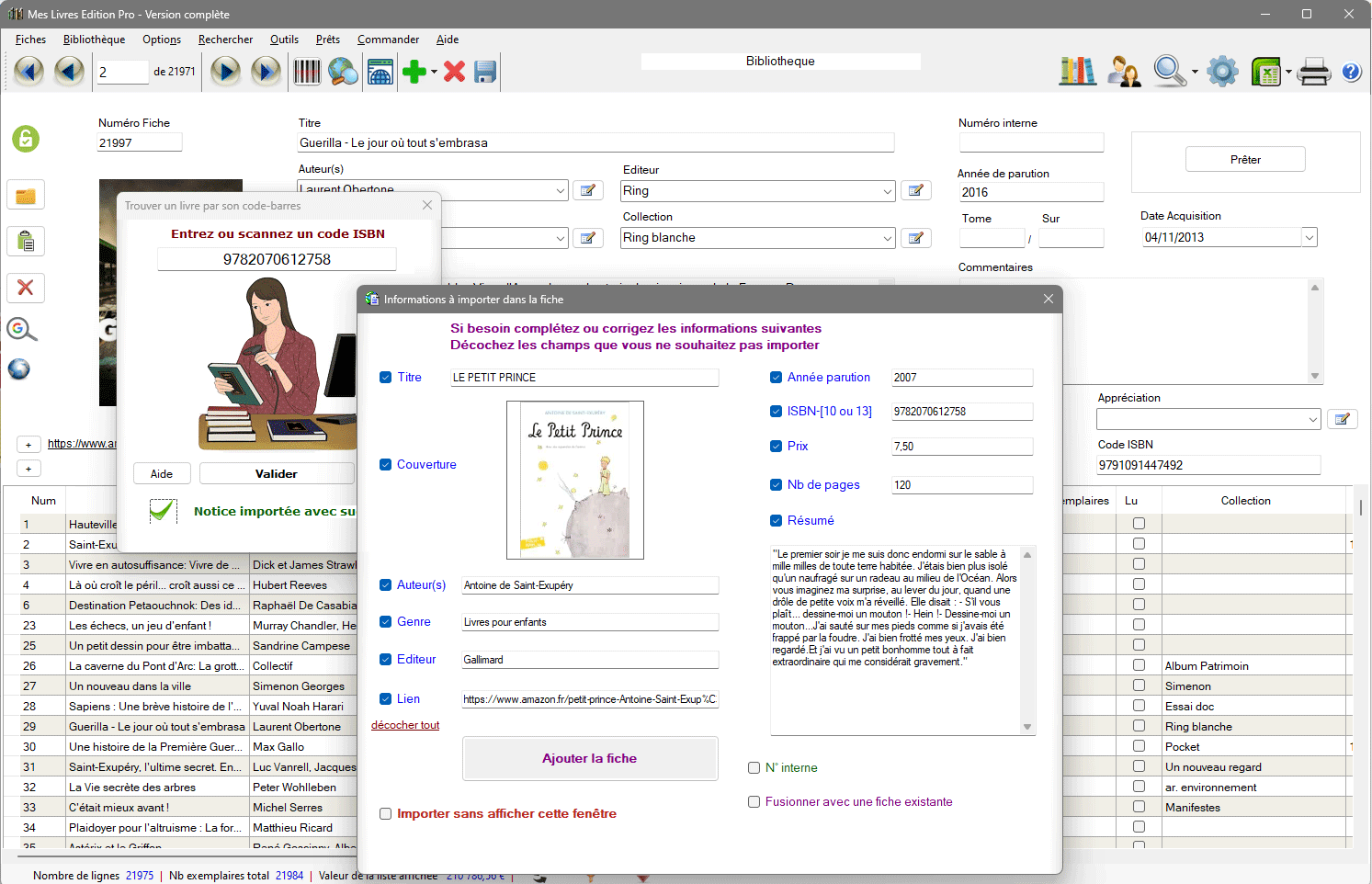Uncheck the Année parution checkbox
The height and width of the screenshot is (884, 1372).
pos(777,378)
